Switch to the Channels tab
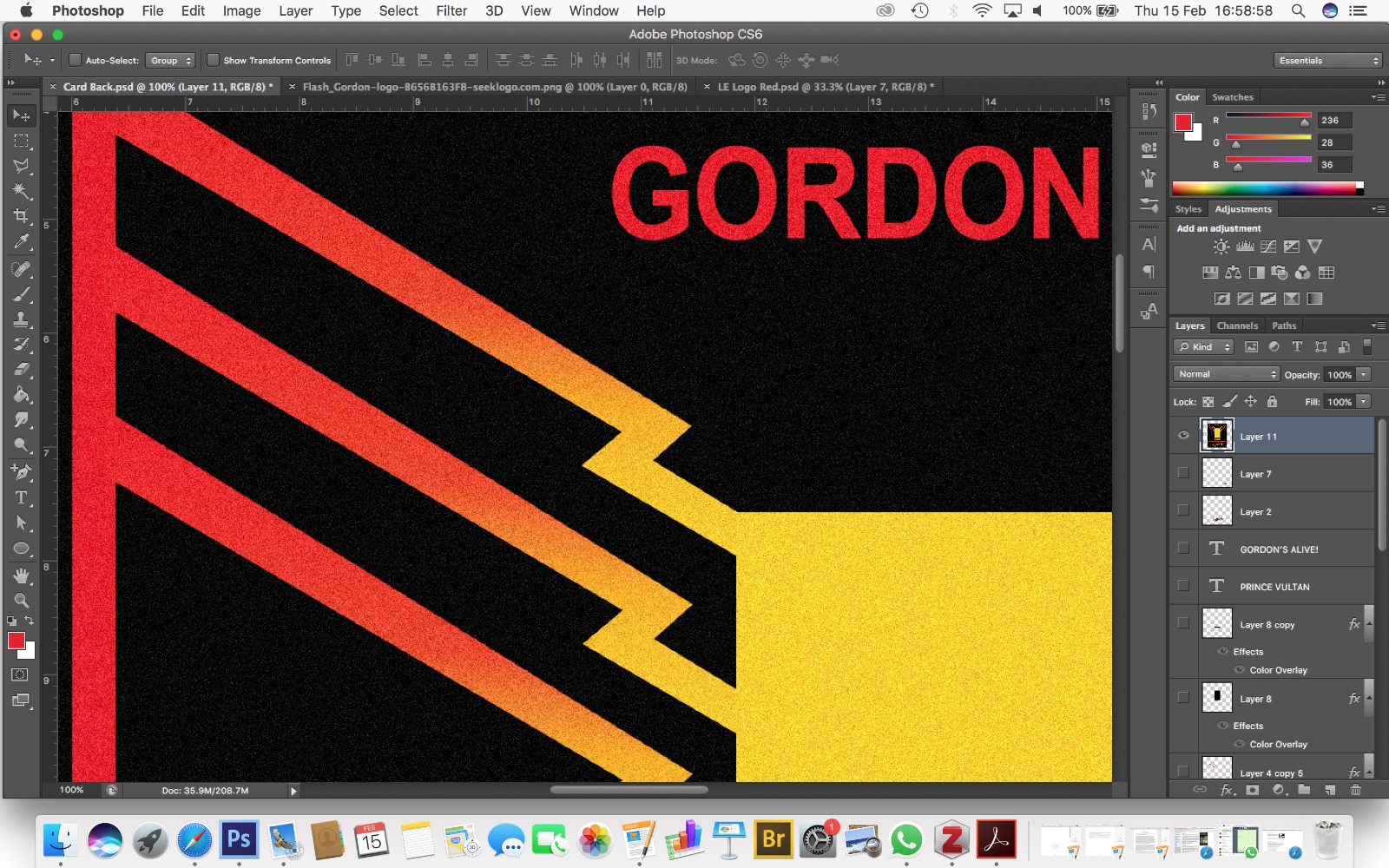This screenshot has width=1389, height=868. [1237, 325]
